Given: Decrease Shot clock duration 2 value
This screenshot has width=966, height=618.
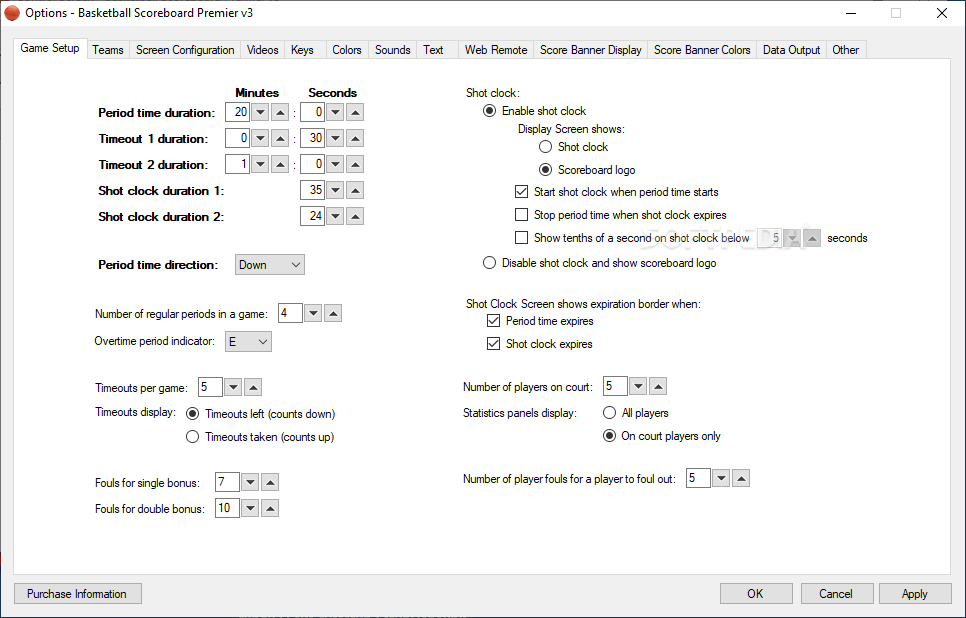Looking at the screenshot, I should 335,216.
